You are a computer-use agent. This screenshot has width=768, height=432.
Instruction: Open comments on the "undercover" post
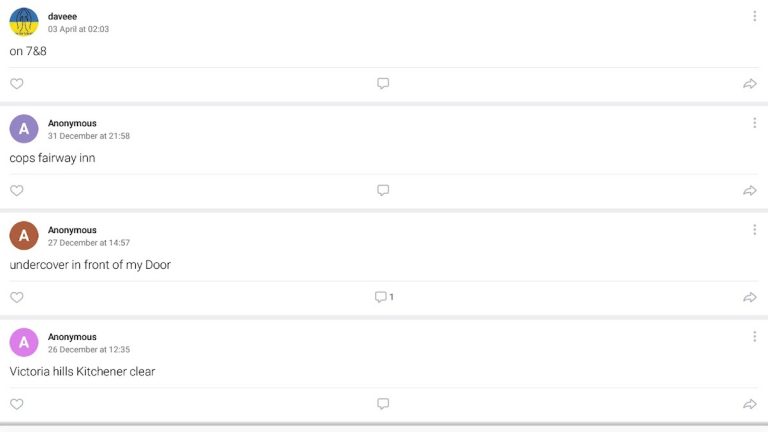tap(383, 297)
